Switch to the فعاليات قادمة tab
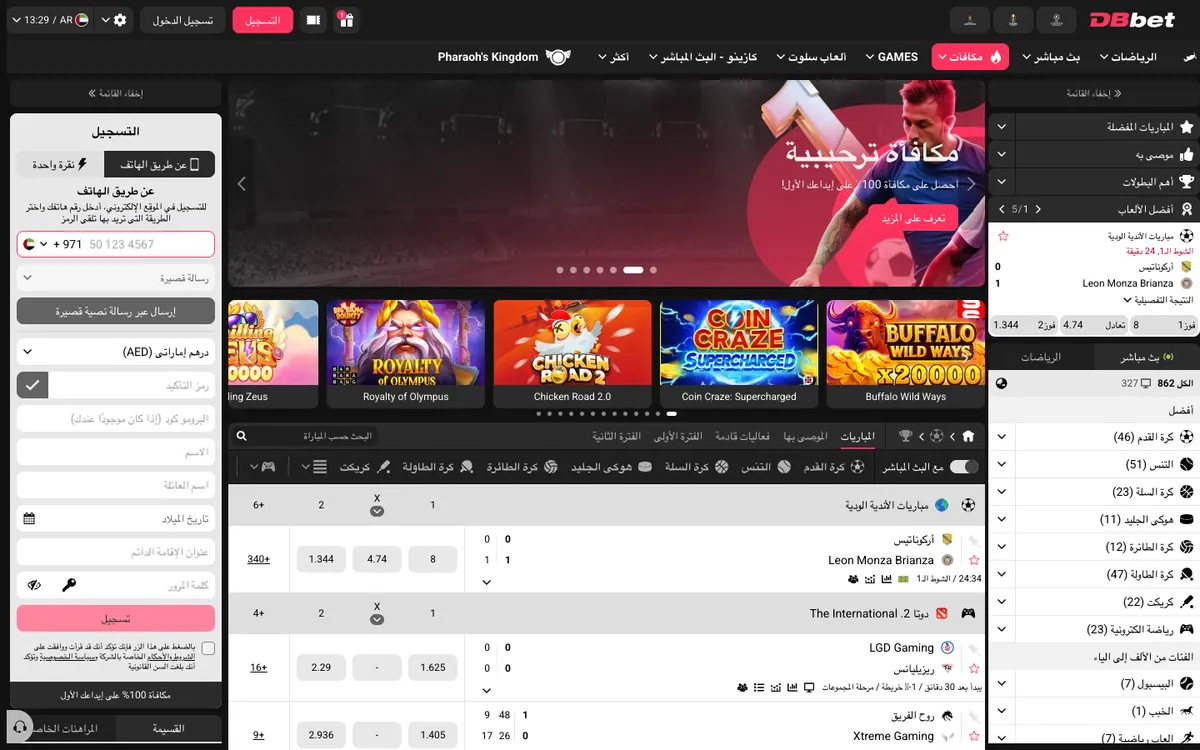The height and width of the screenshot is (750, 1200). [x=742, y=437]
